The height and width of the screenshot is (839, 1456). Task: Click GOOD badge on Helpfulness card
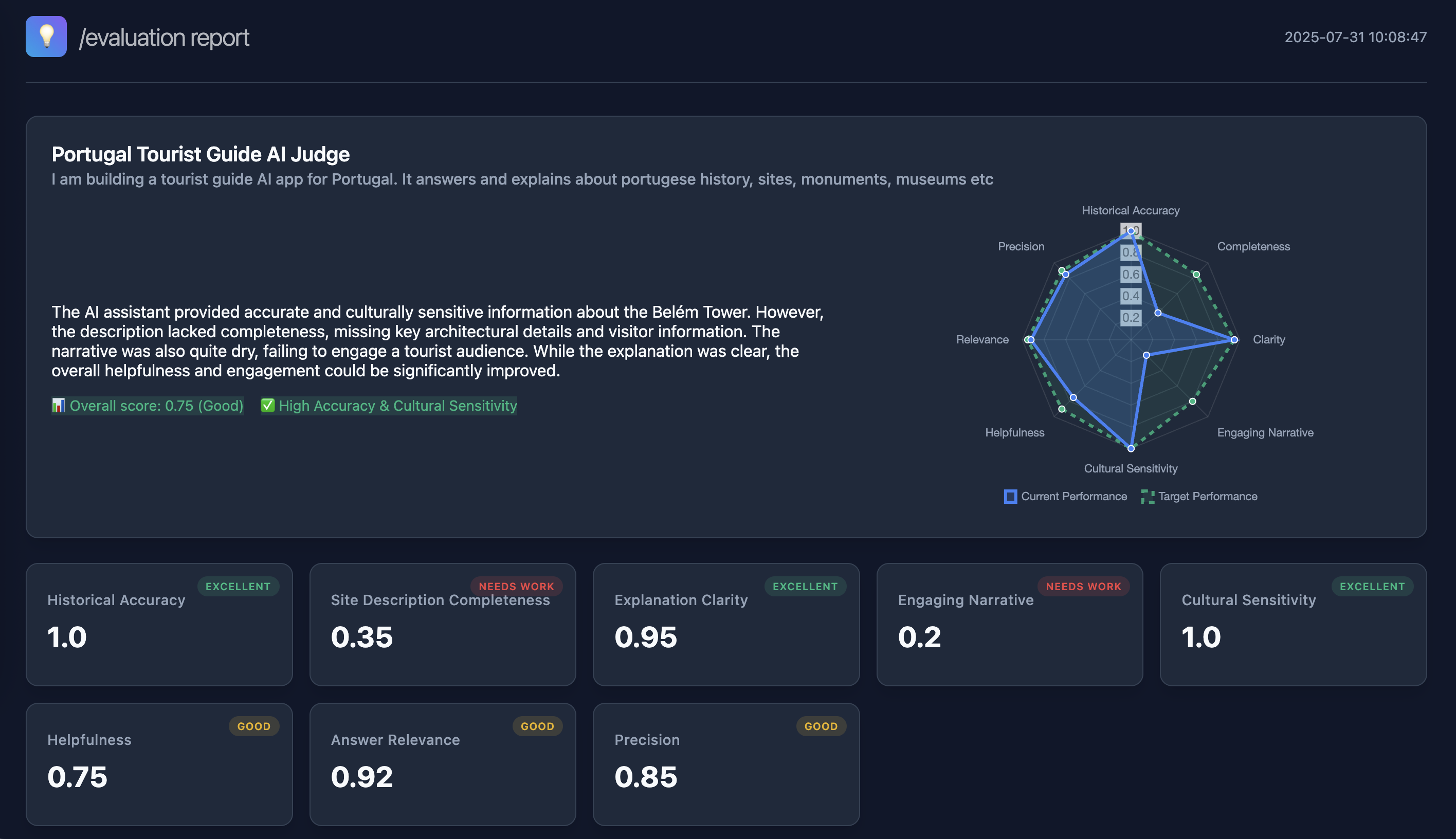click(x=253, y=726)
